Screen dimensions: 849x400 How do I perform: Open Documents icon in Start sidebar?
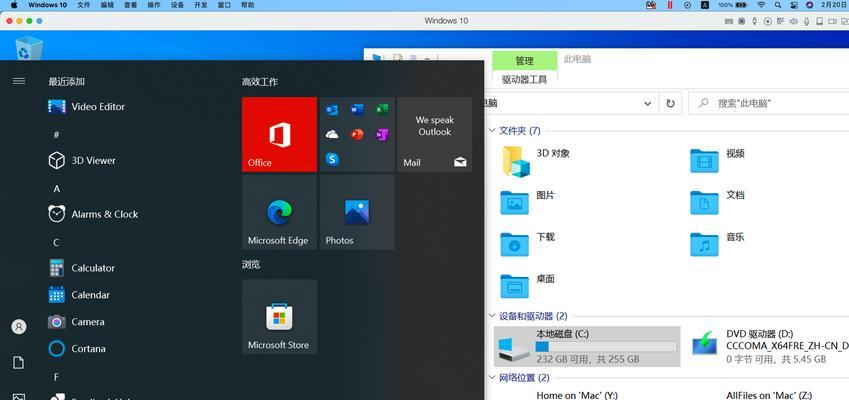pyautogui.click(x=19, y=363)
